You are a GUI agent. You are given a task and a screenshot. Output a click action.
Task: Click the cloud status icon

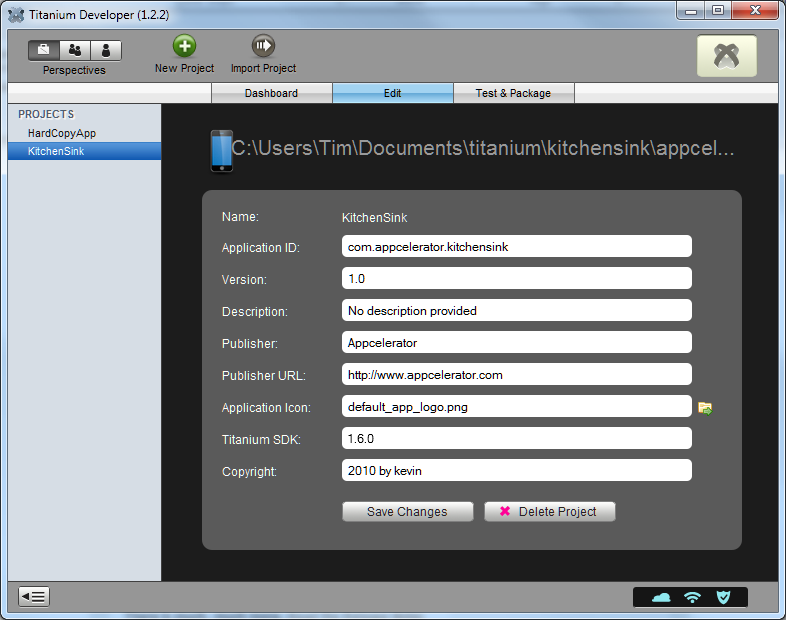[661, 597]
